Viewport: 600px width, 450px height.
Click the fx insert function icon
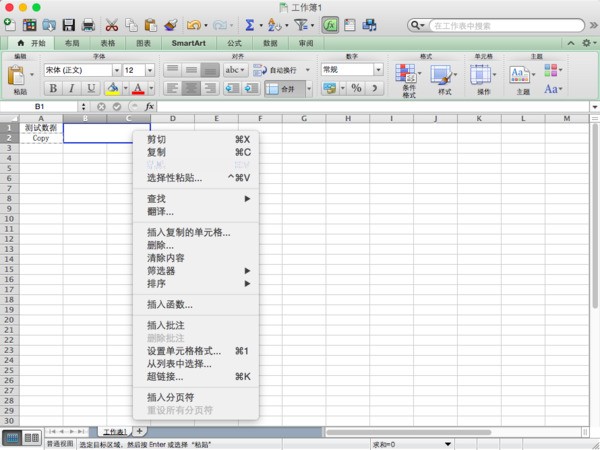[x=329, y=24]
